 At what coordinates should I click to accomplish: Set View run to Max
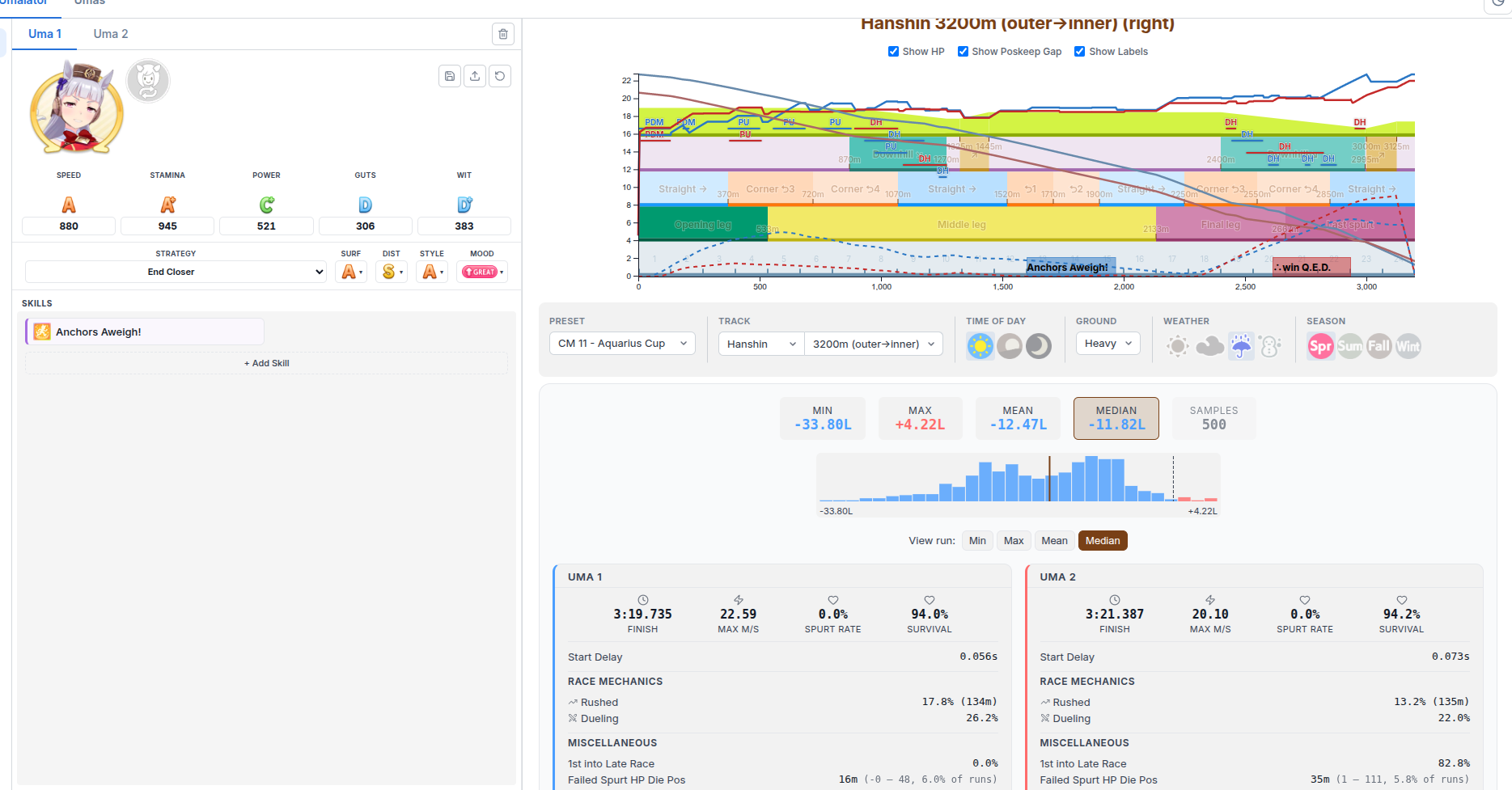[x=1014, y=541]
